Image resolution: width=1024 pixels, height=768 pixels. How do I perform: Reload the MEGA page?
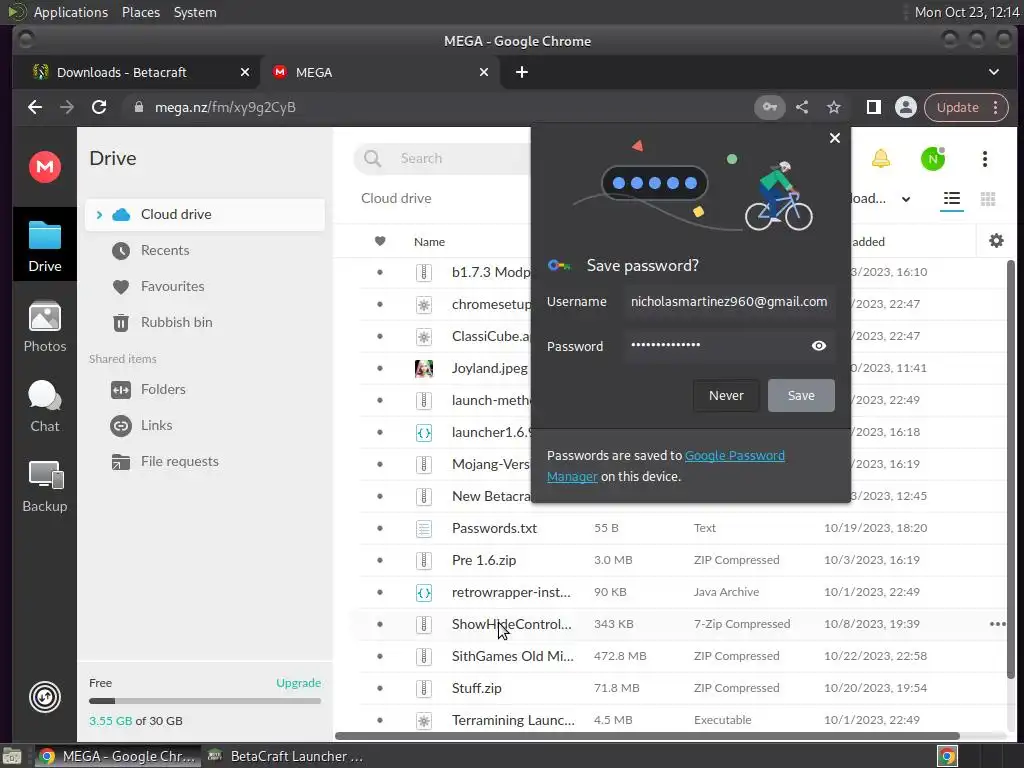click(99, 107)
